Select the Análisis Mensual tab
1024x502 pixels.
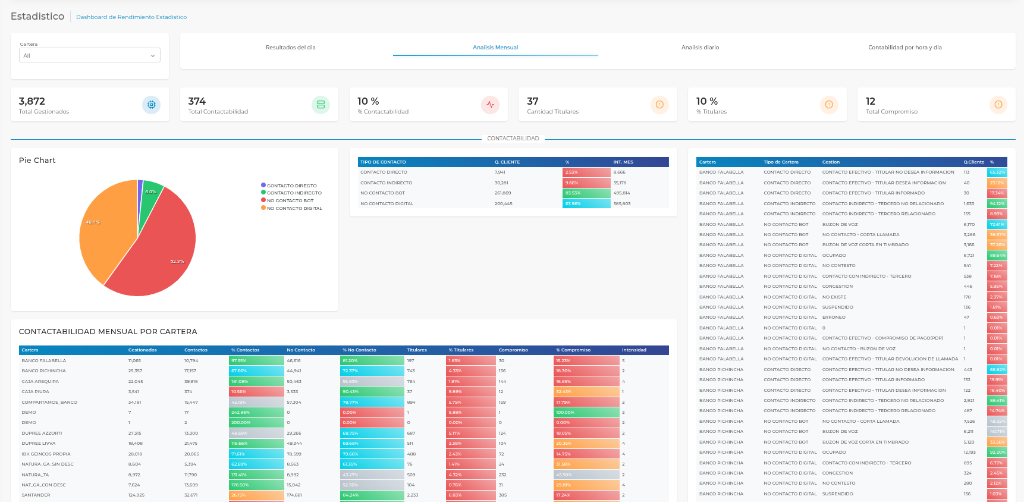point(494,47)
